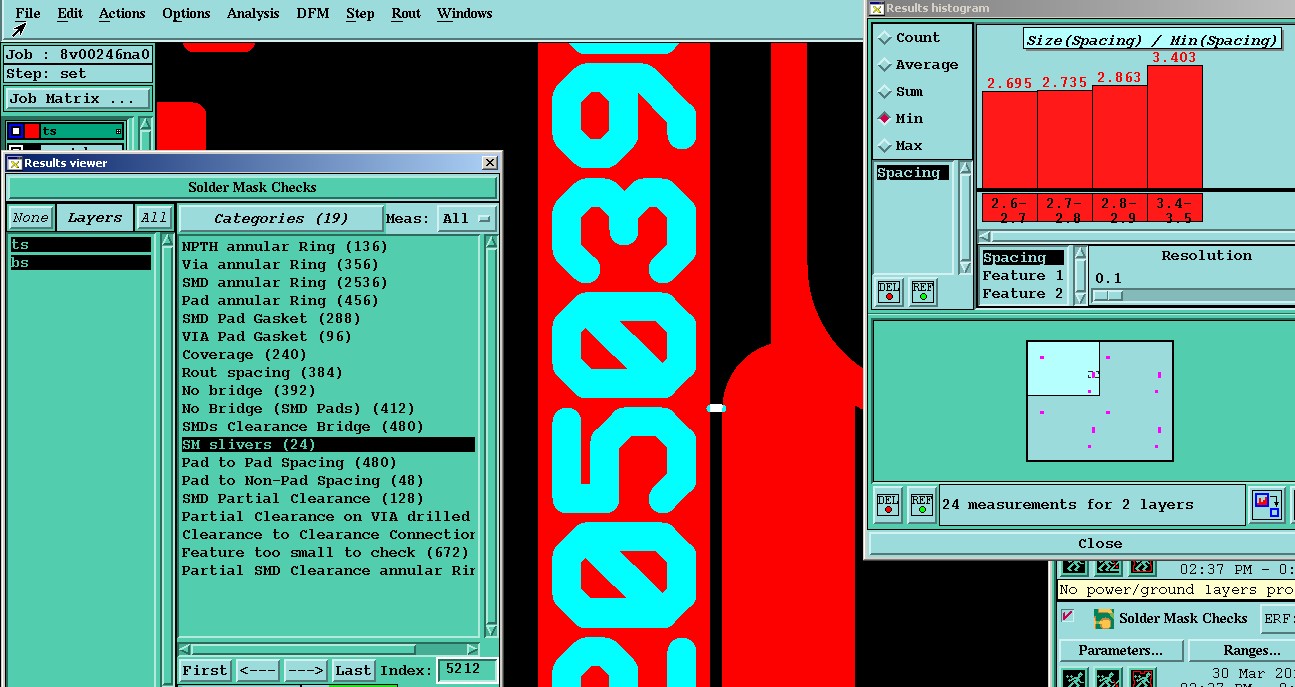This screenshot has height=687, width=1295.
Task: Toggle the Solder Mask Checks checkbox
Action: coord(1068,616)
